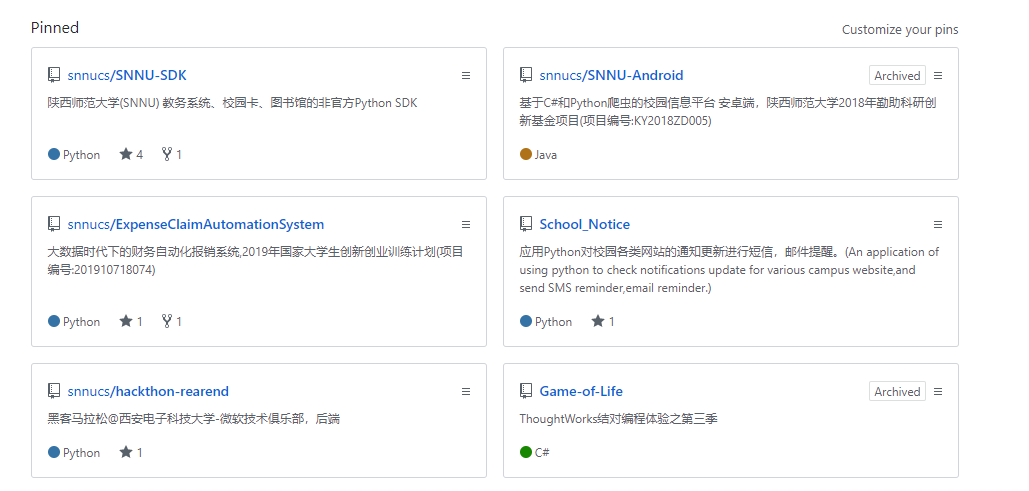Open the snnucs/SNNU-Android repository link
The width and height of the screenshot is (1029, 491).
click(x=611, y=75)
